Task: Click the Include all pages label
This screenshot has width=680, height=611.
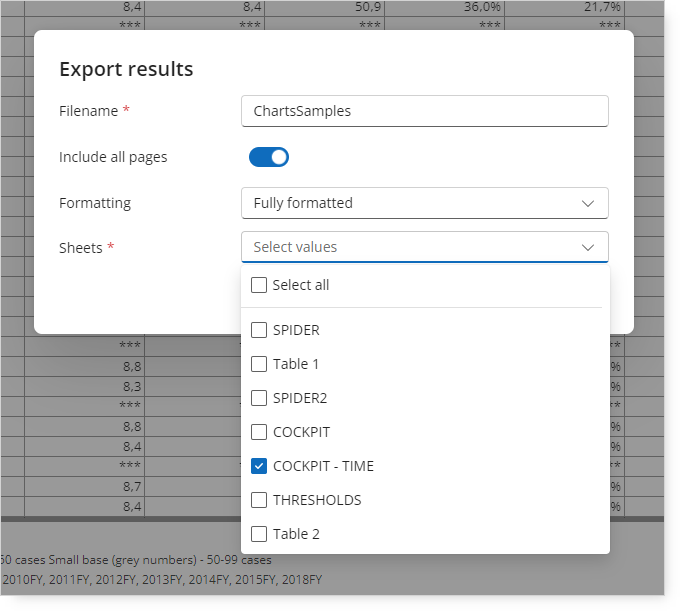Action: [x=113, y=157]
